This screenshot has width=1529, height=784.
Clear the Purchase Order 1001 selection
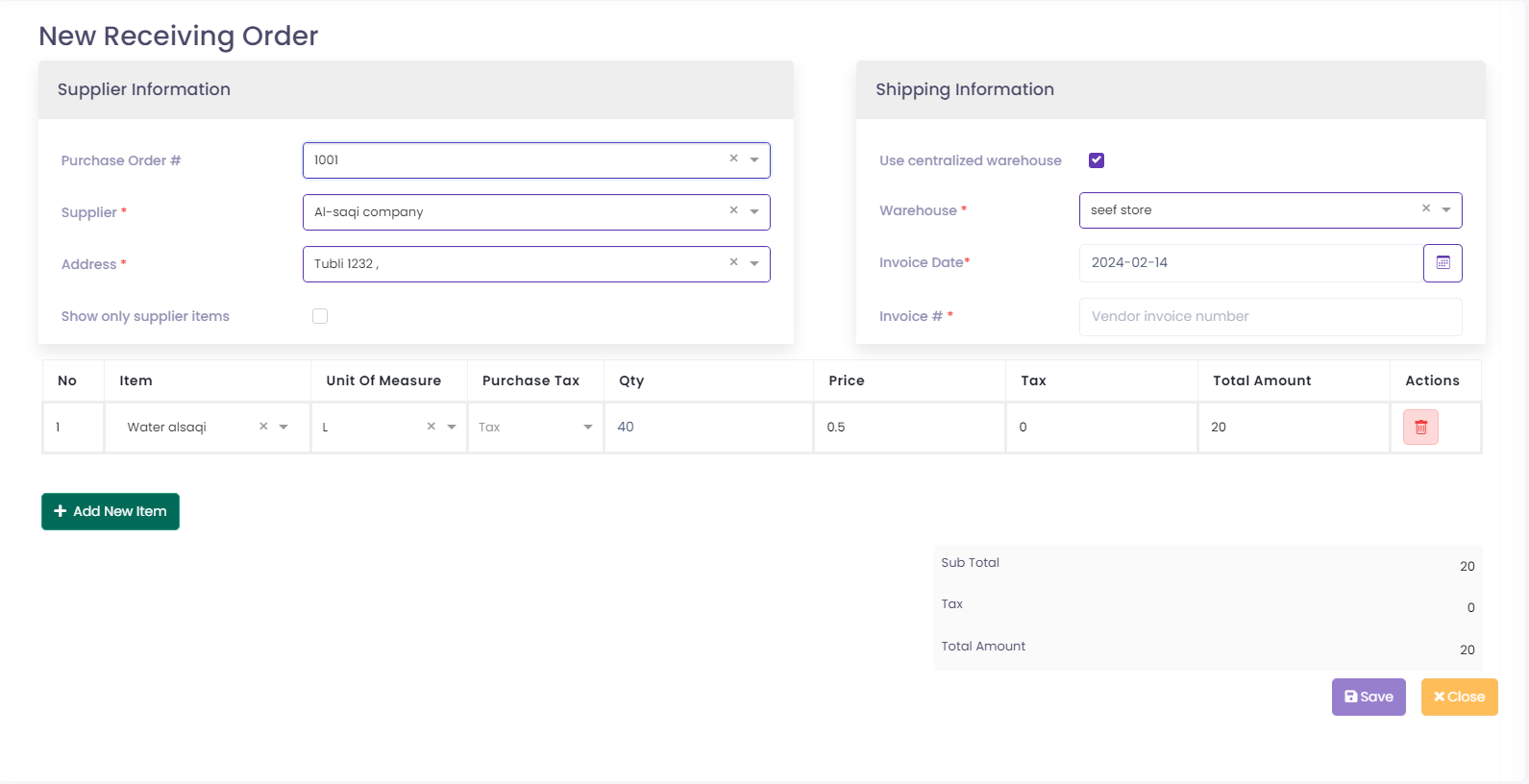point(733,159)
